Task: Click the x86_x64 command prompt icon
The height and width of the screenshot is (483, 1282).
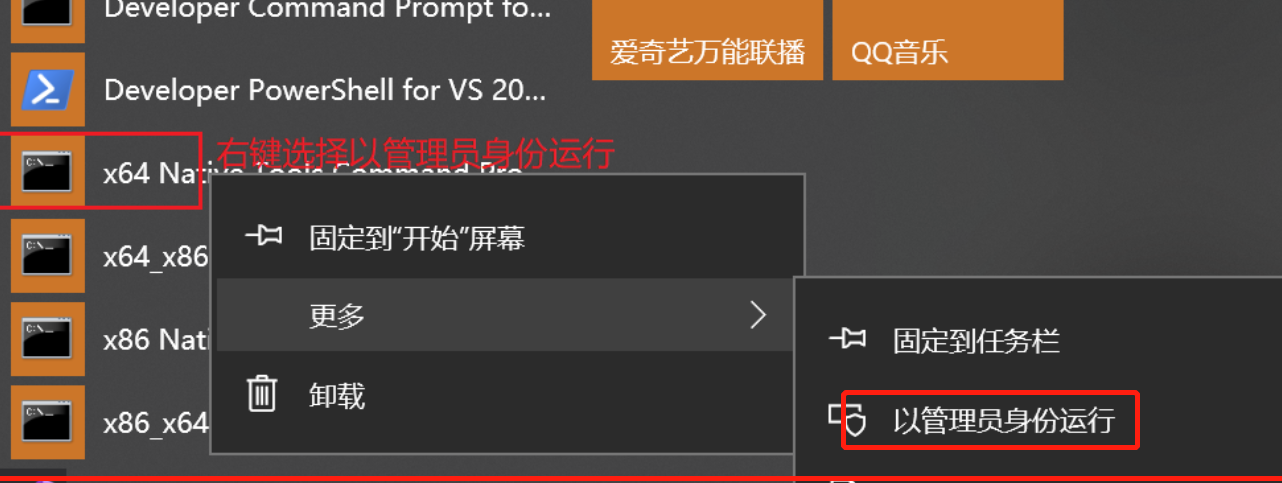Action: click(47, 422)
